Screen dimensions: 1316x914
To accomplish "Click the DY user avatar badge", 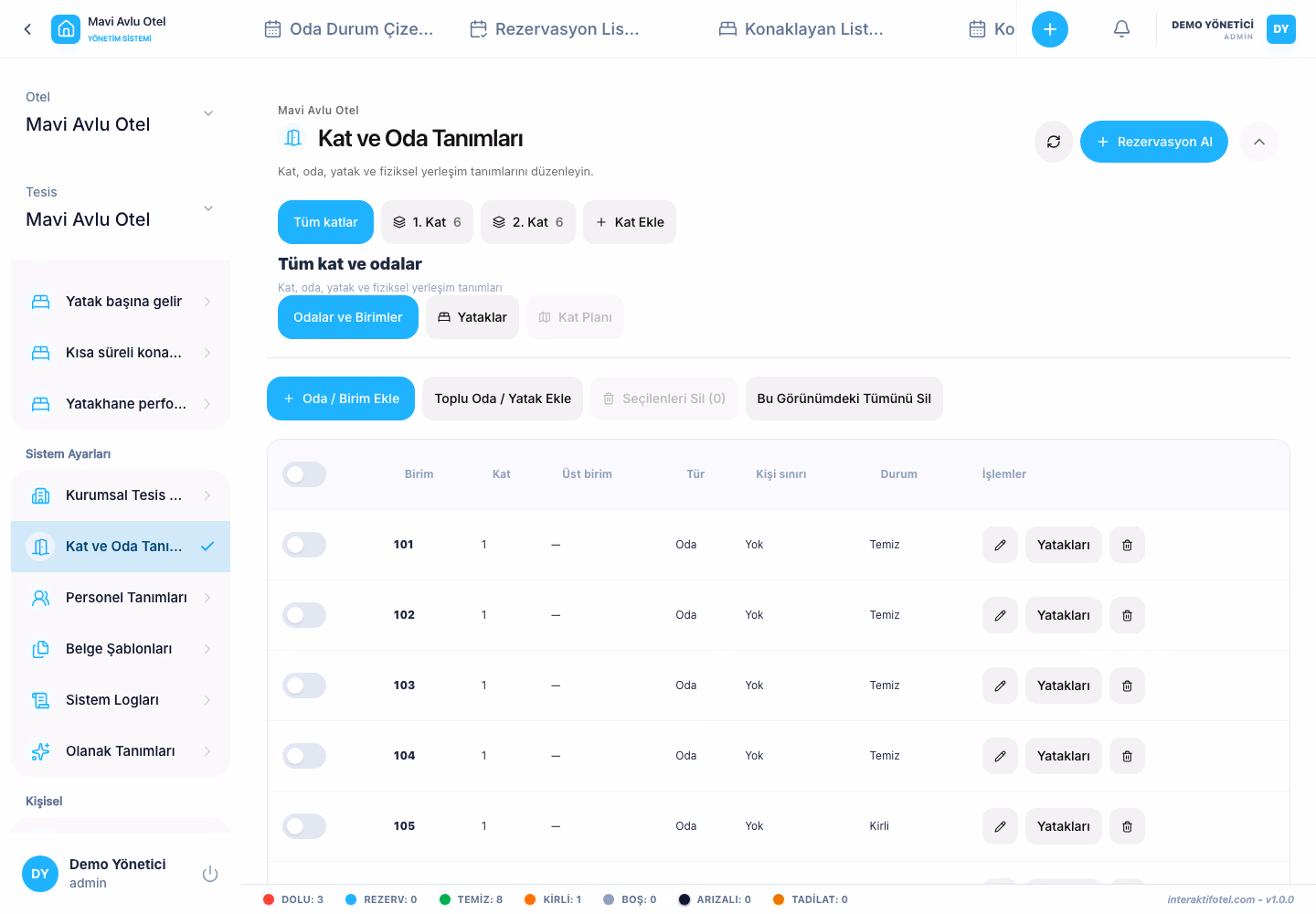I will (x=1281, y=29).
